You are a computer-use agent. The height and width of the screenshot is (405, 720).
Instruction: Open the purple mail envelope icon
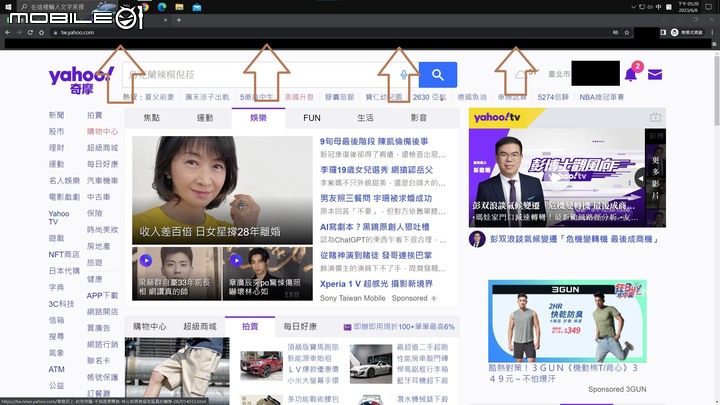tap(655, 74)
